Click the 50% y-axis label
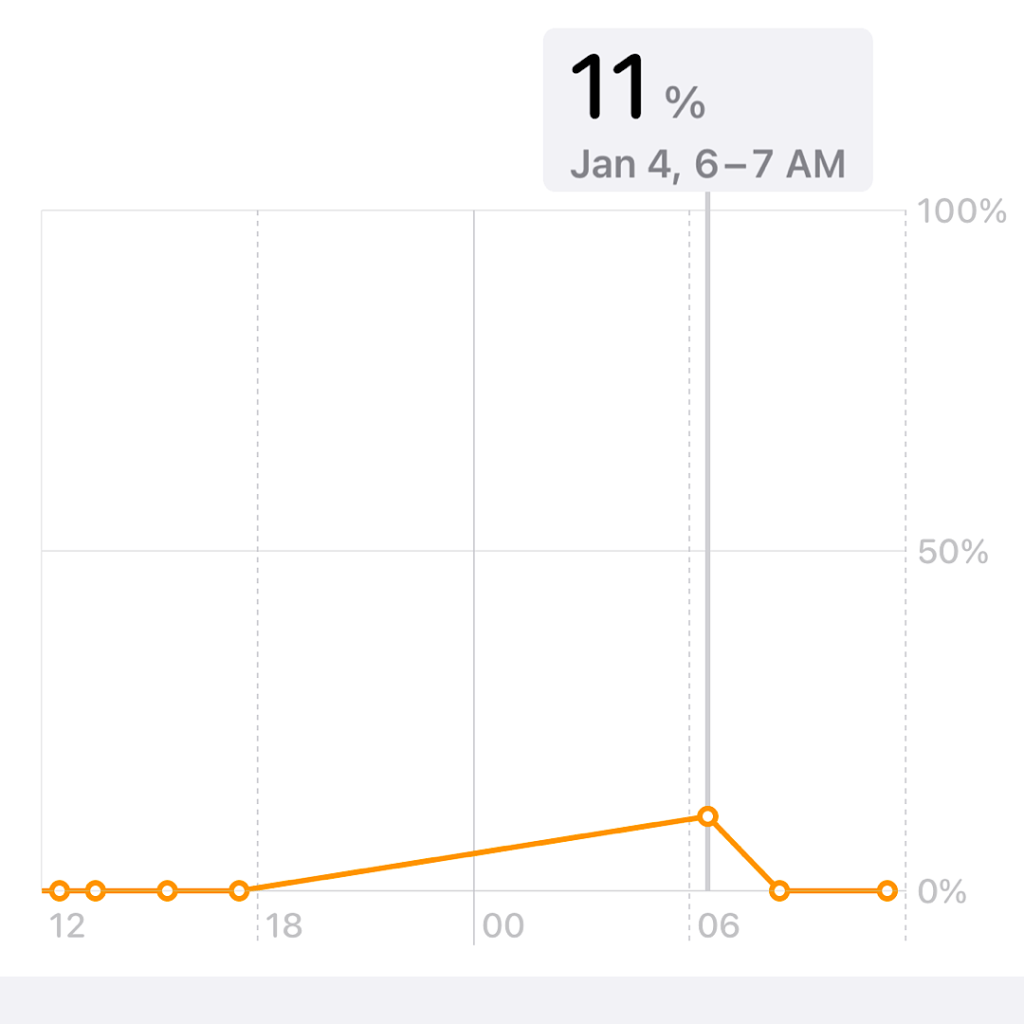 pyautogui.click(x=953, y=552)
